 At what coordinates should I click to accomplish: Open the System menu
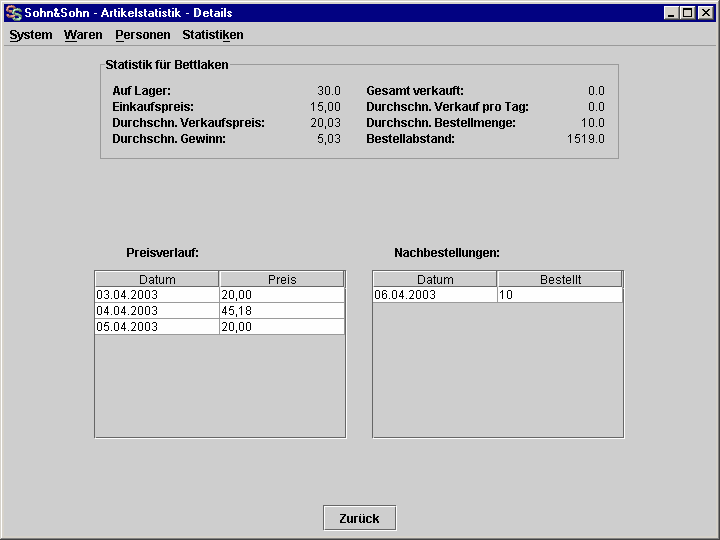coord(31,35)
